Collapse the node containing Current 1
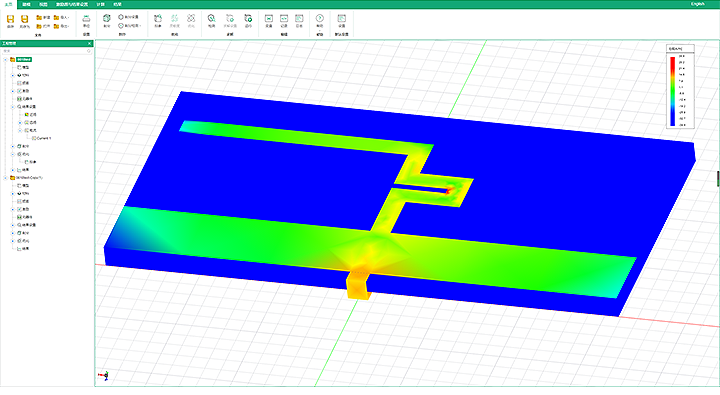 (x=20, y=130)
